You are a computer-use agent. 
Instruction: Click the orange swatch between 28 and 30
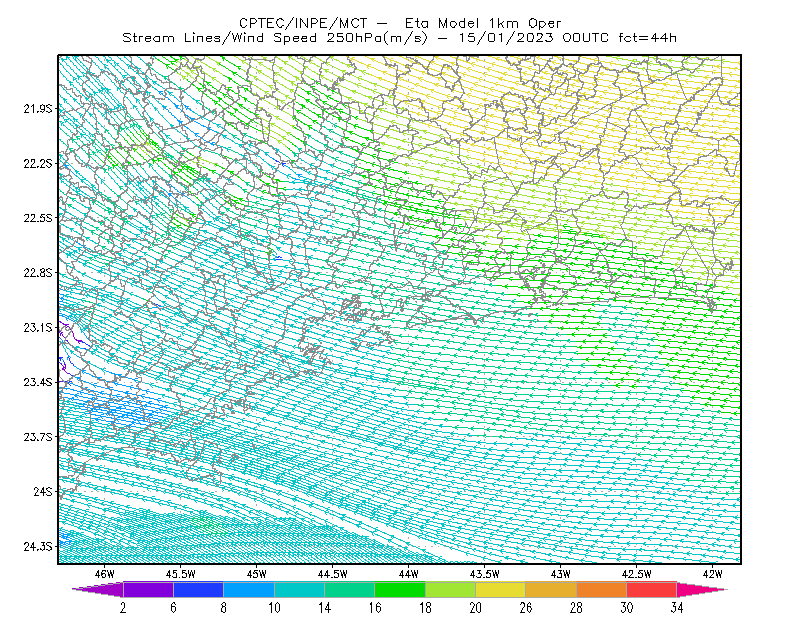point(602,589)
